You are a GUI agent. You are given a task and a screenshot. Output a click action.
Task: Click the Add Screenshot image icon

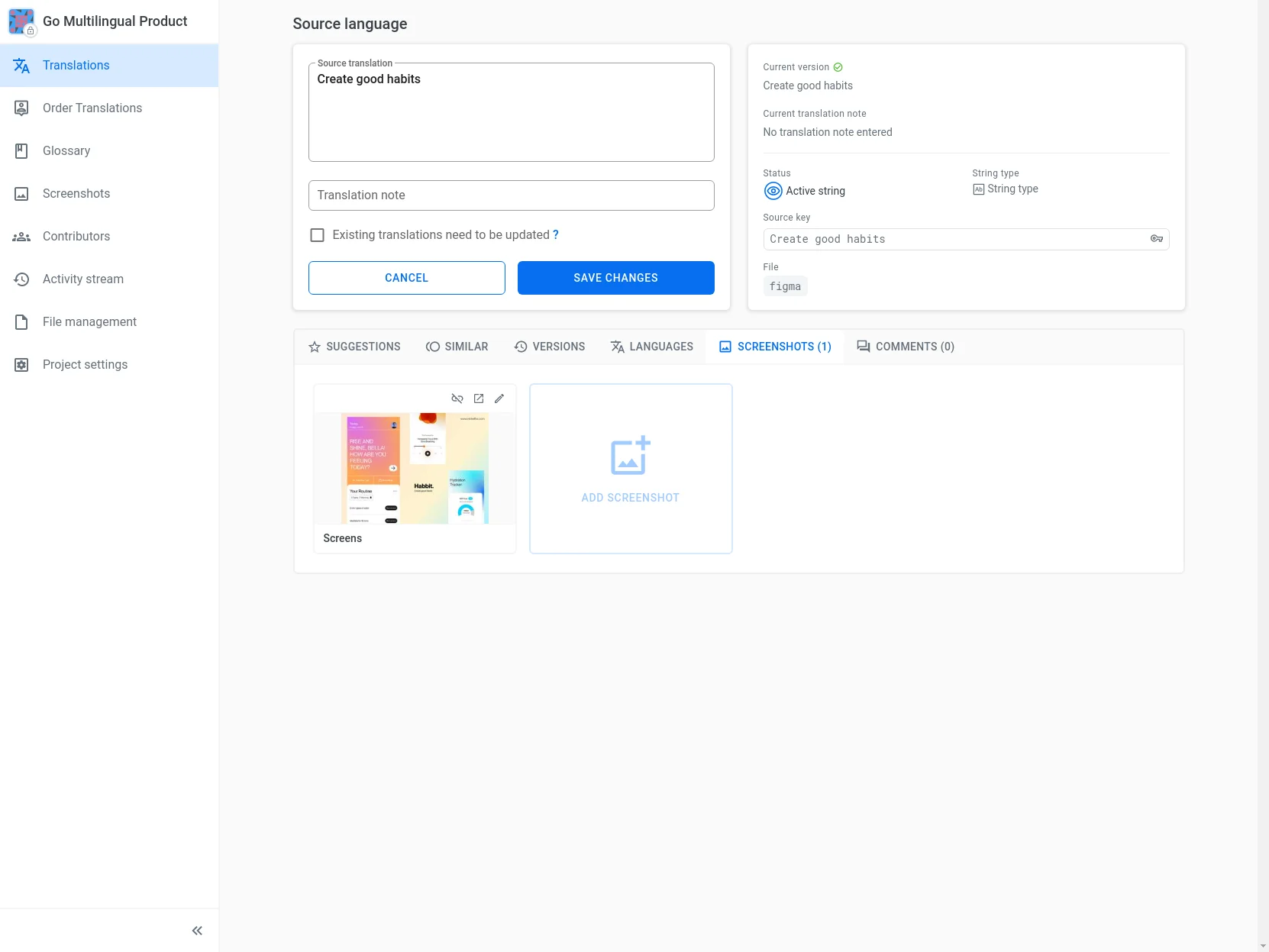(x=630, y=456)
